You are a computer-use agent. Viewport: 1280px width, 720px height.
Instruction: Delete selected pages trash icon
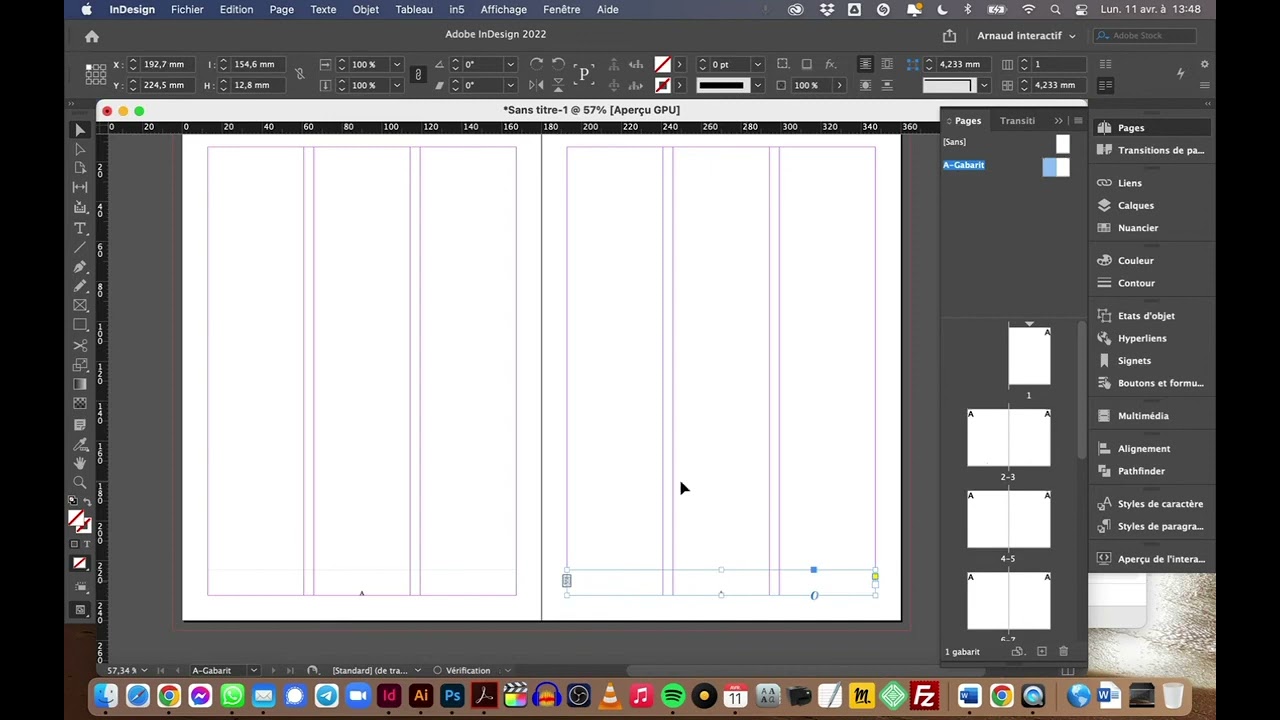point(1063,652)
